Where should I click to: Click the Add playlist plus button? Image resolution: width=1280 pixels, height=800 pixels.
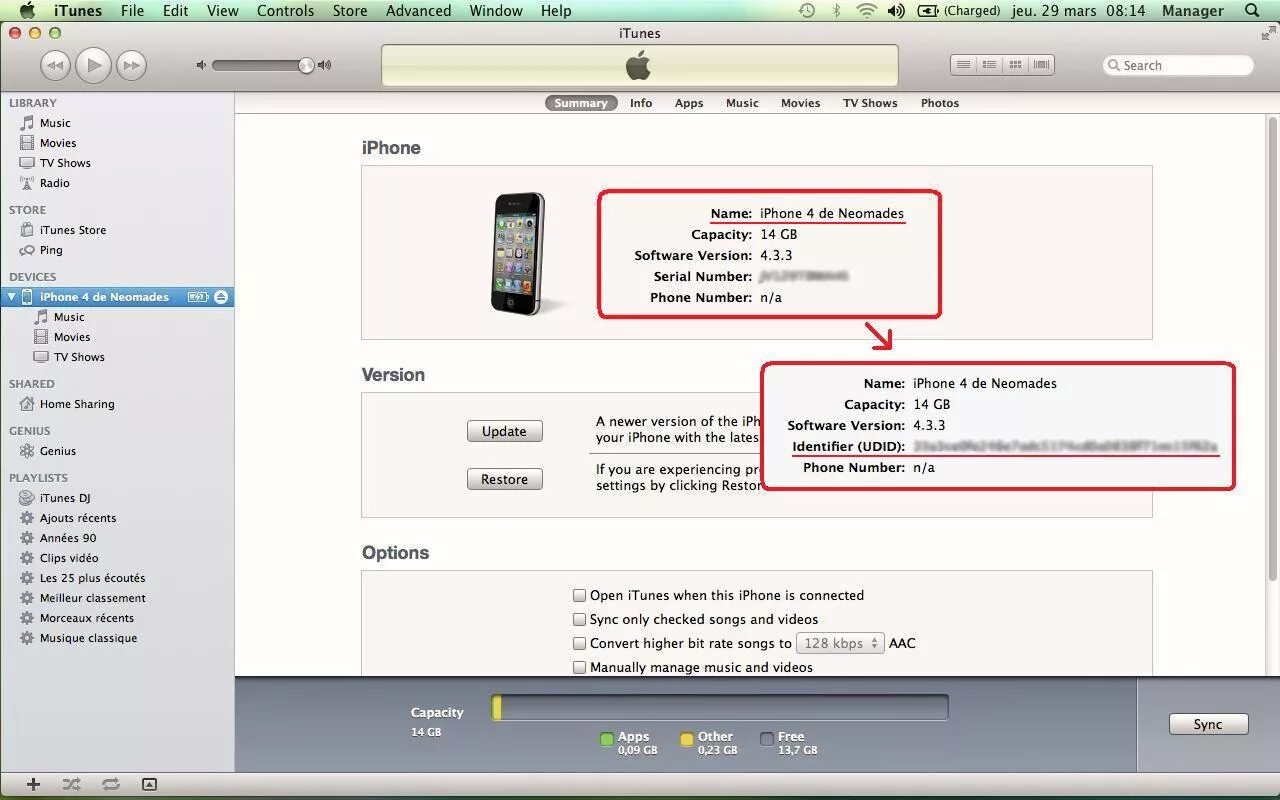pos(33,785)
